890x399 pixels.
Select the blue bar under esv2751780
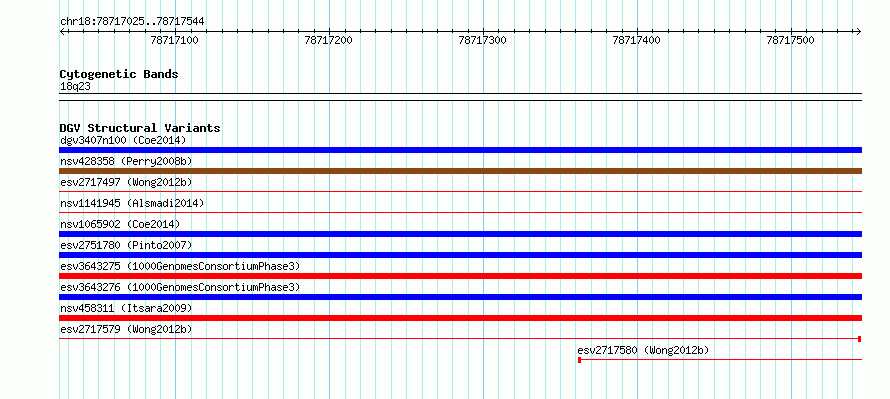pyautogui.click(x=460, y=255)
